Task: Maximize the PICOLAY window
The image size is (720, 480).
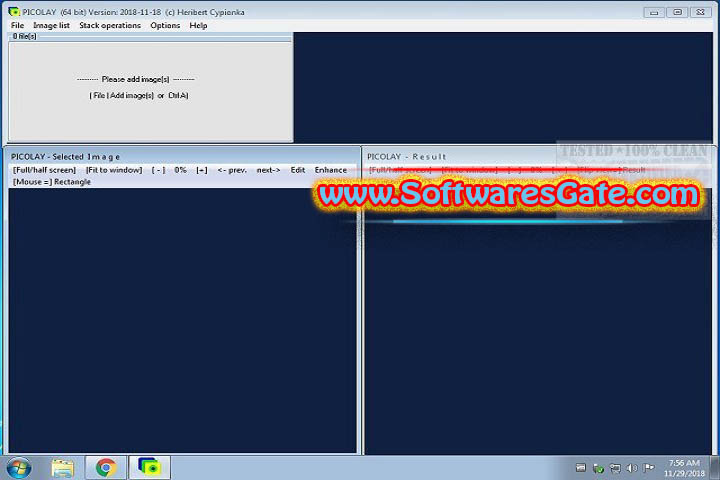Action: click(x=677, y=12)
